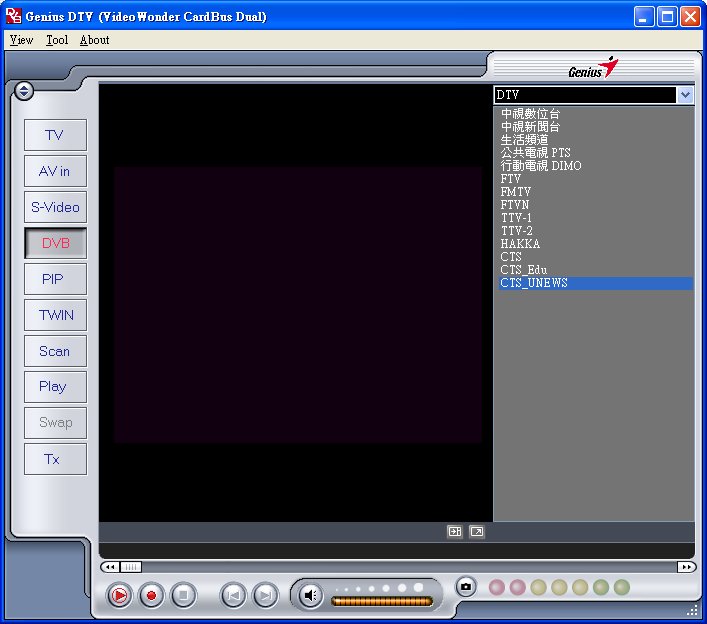This screenshot has height=624, width=707.
Task: Click the app icon in title bar
Action: pyautogui.click(x=14, y=16)
